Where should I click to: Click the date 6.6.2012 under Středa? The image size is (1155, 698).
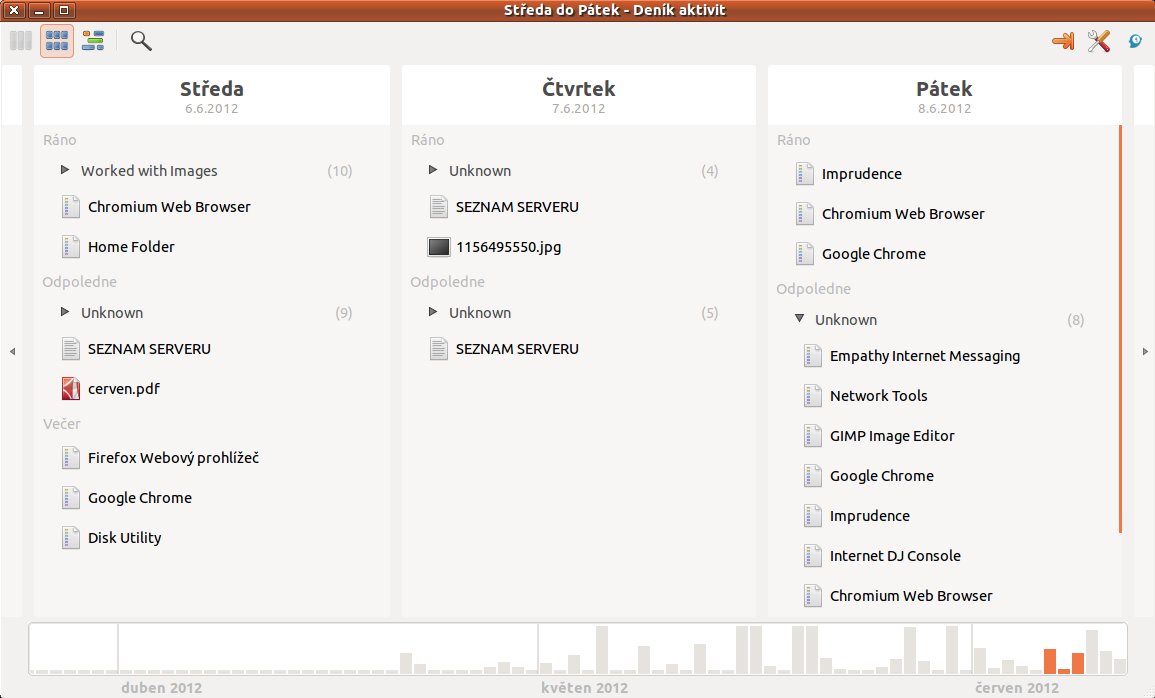[x=211, y=109]
